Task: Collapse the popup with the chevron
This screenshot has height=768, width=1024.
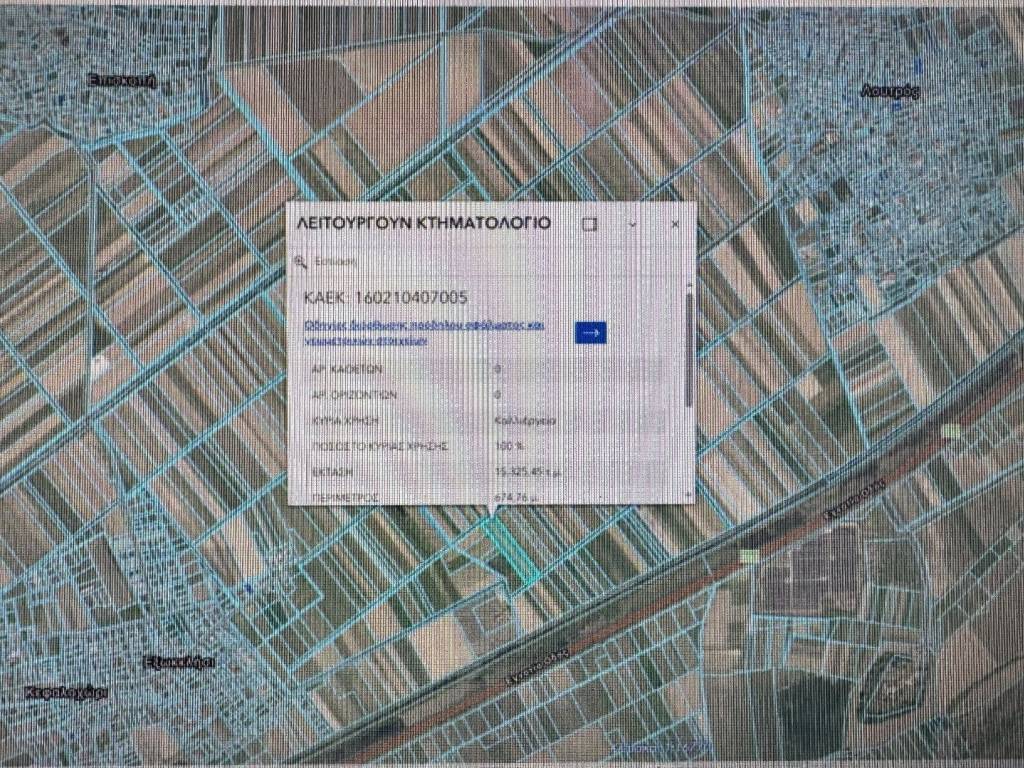Action: pos(633,224)
